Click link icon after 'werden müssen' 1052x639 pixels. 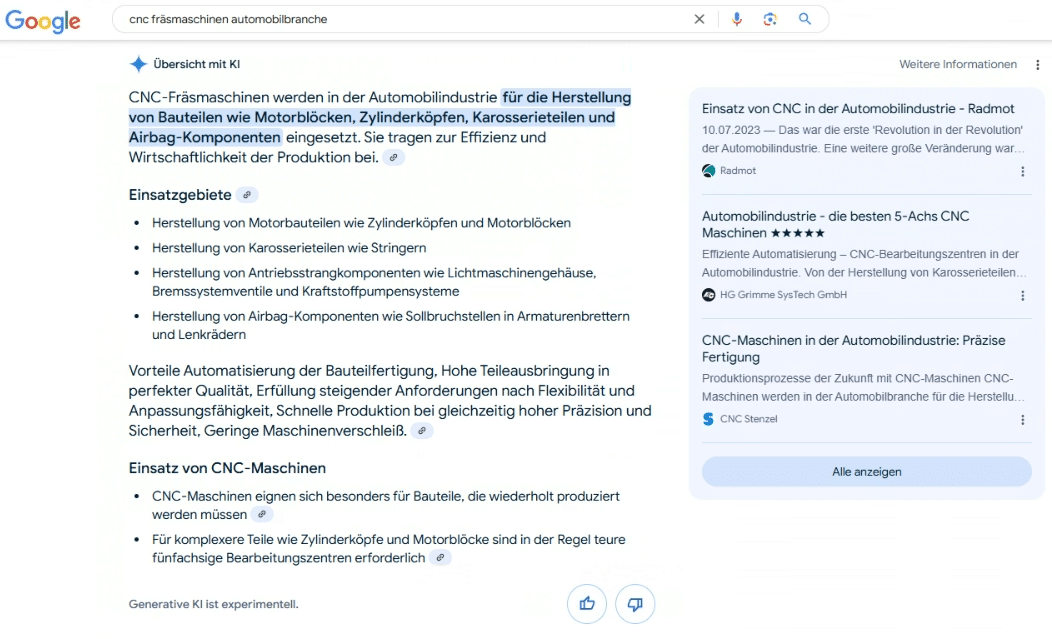pos(262,515)
